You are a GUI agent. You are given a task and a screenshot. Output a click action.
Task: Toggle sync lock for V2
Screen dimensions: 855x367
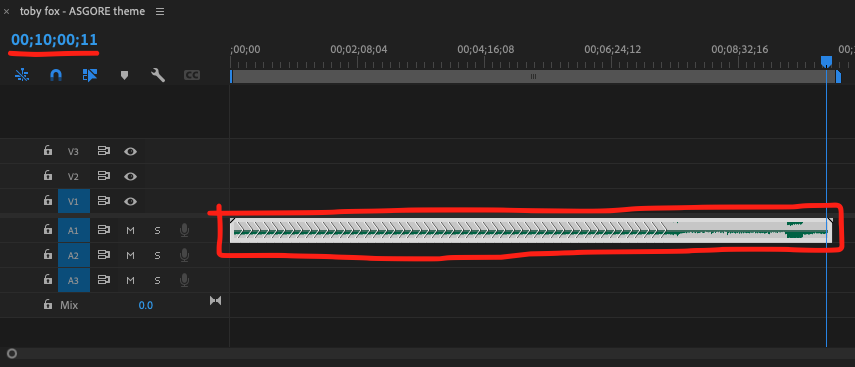pos(104,176)
